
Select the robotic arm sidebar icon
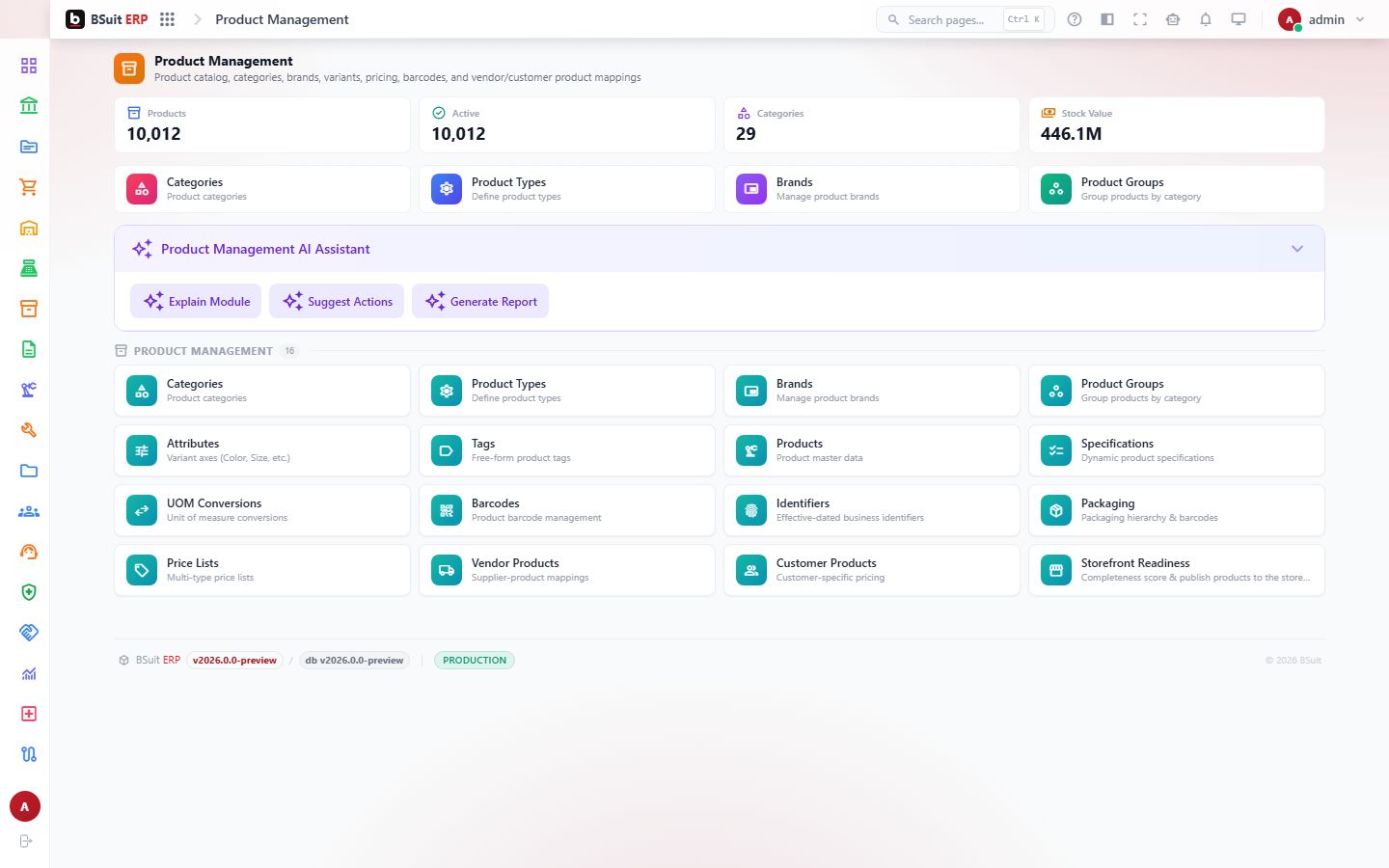[29, 390]
